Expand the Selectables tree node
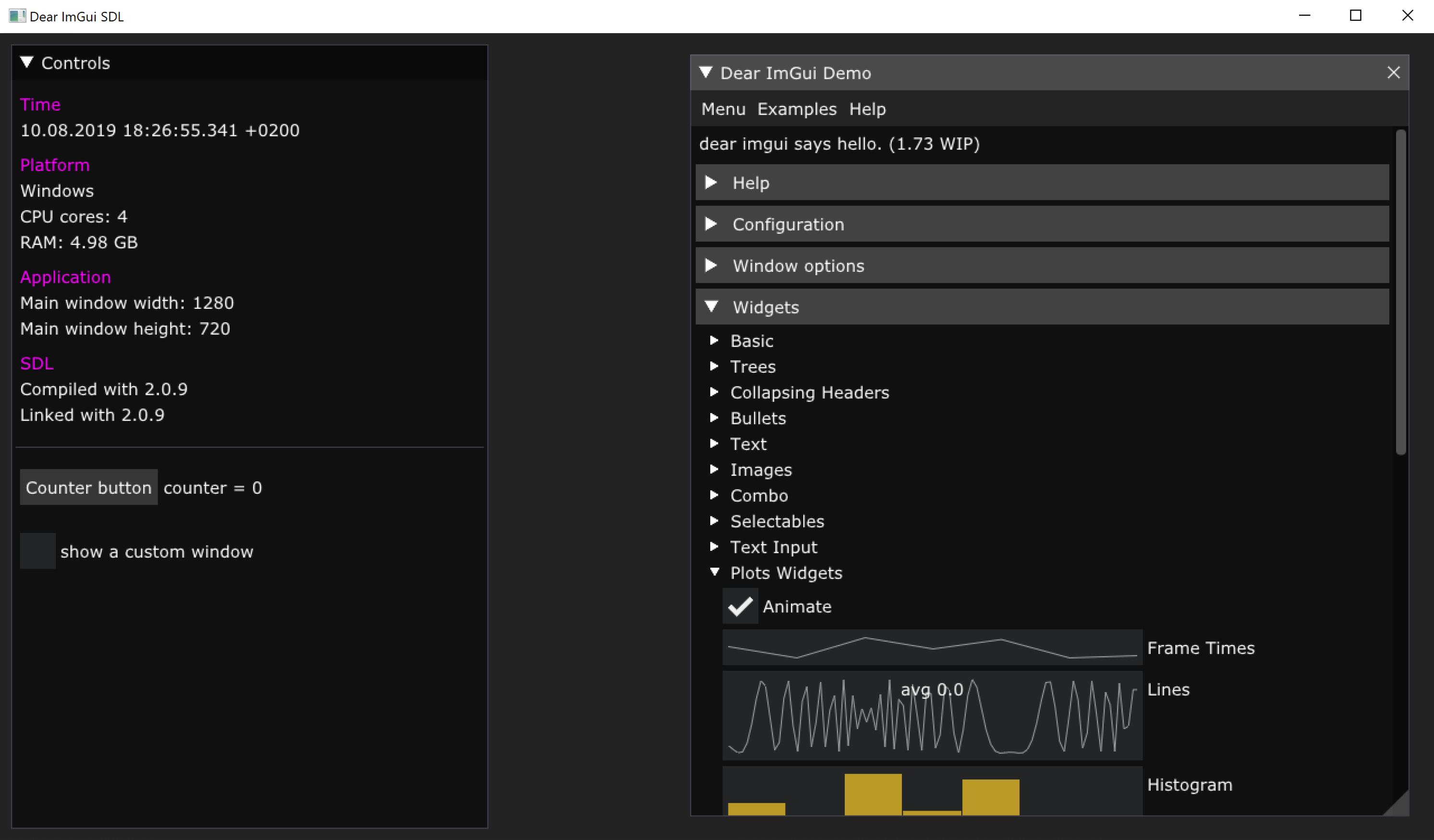This screenshot has width=1434, height=840. [714, 521]
